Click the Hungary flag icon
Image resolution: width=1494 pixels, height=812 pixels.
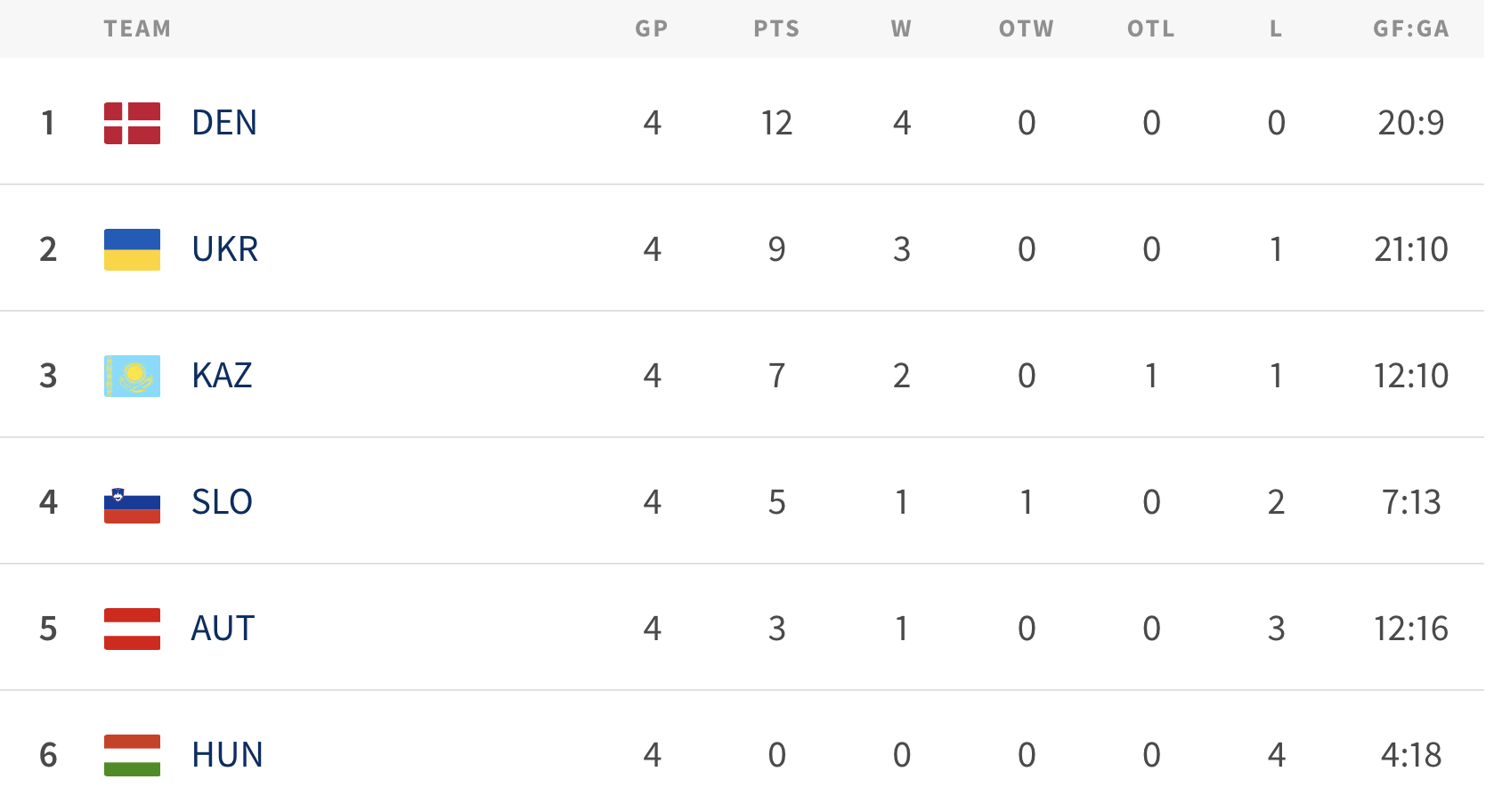pyautogui.click(x=132, y=755)
